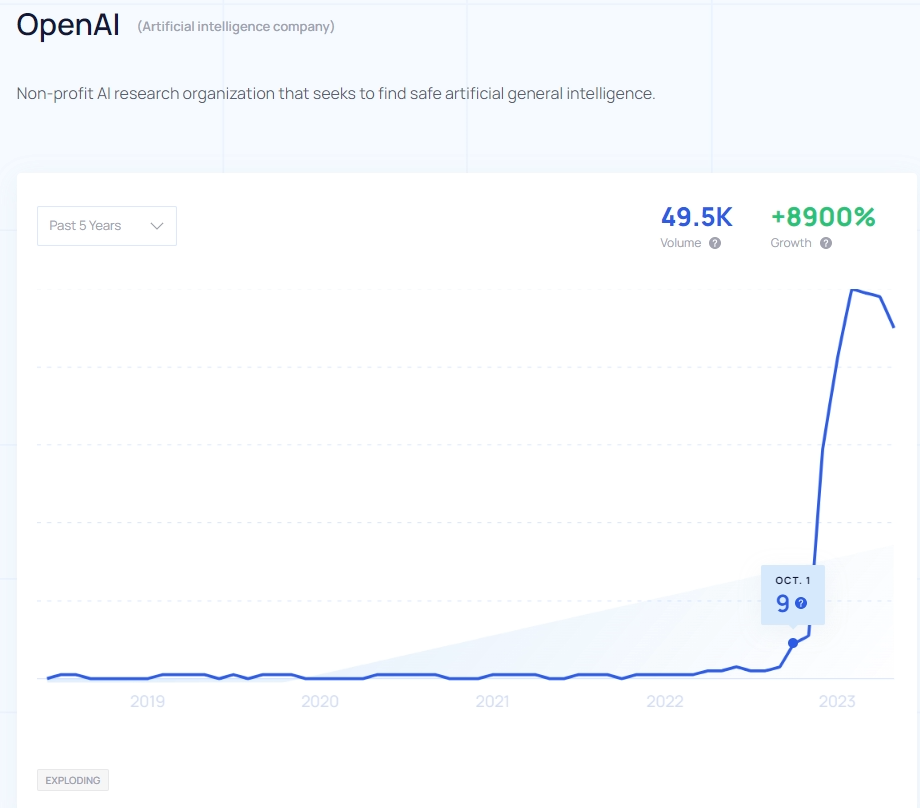Click the +8900% growth figure
920x808 pixels.
(823, 217)
